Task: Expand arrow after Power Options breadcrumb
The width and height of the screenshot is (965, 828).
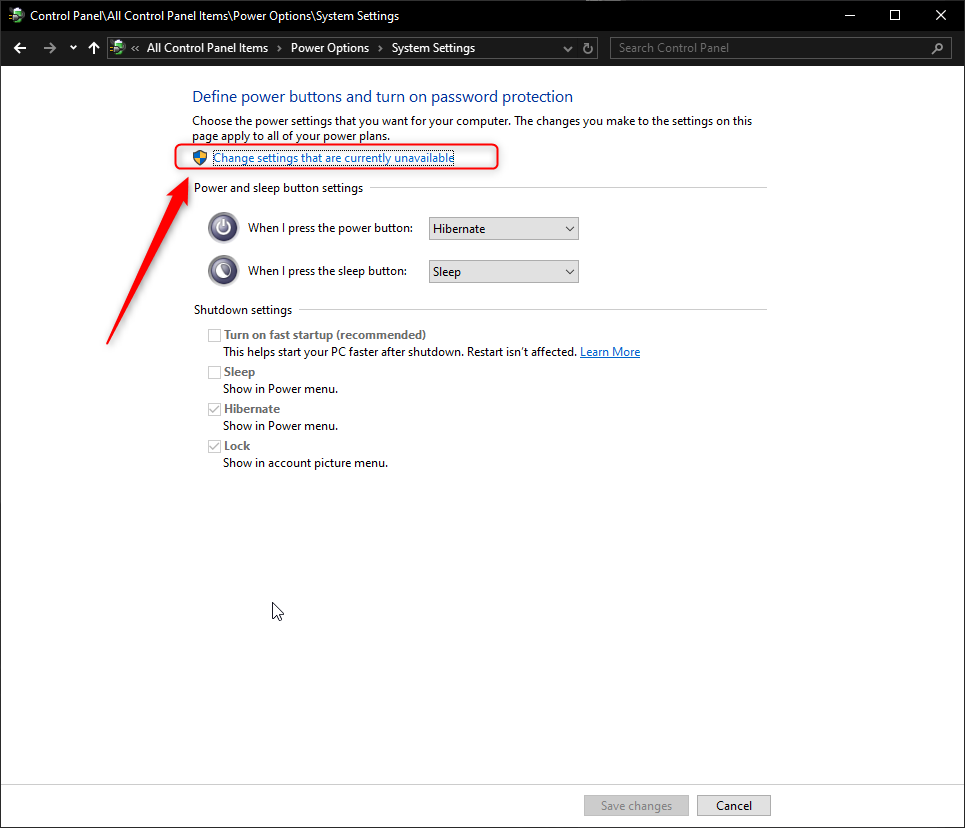Action: pos(380,48)
